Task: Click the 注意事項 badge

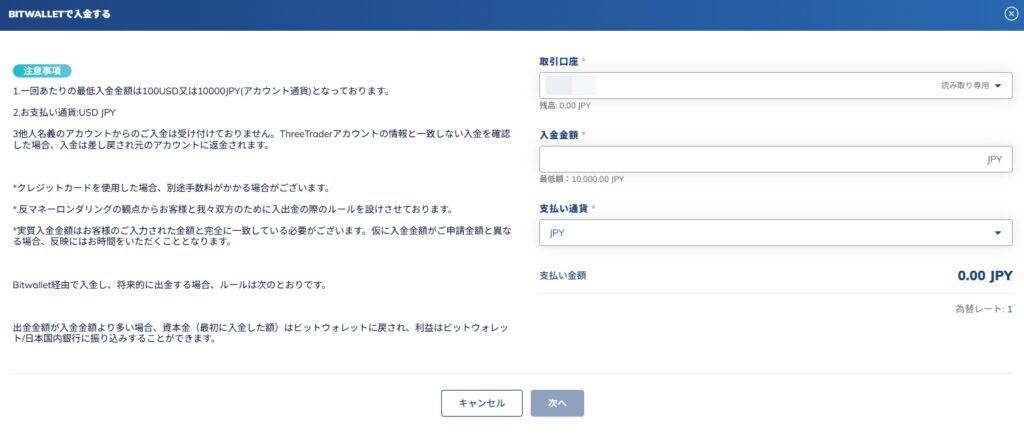Action: (x=43, y=71)
